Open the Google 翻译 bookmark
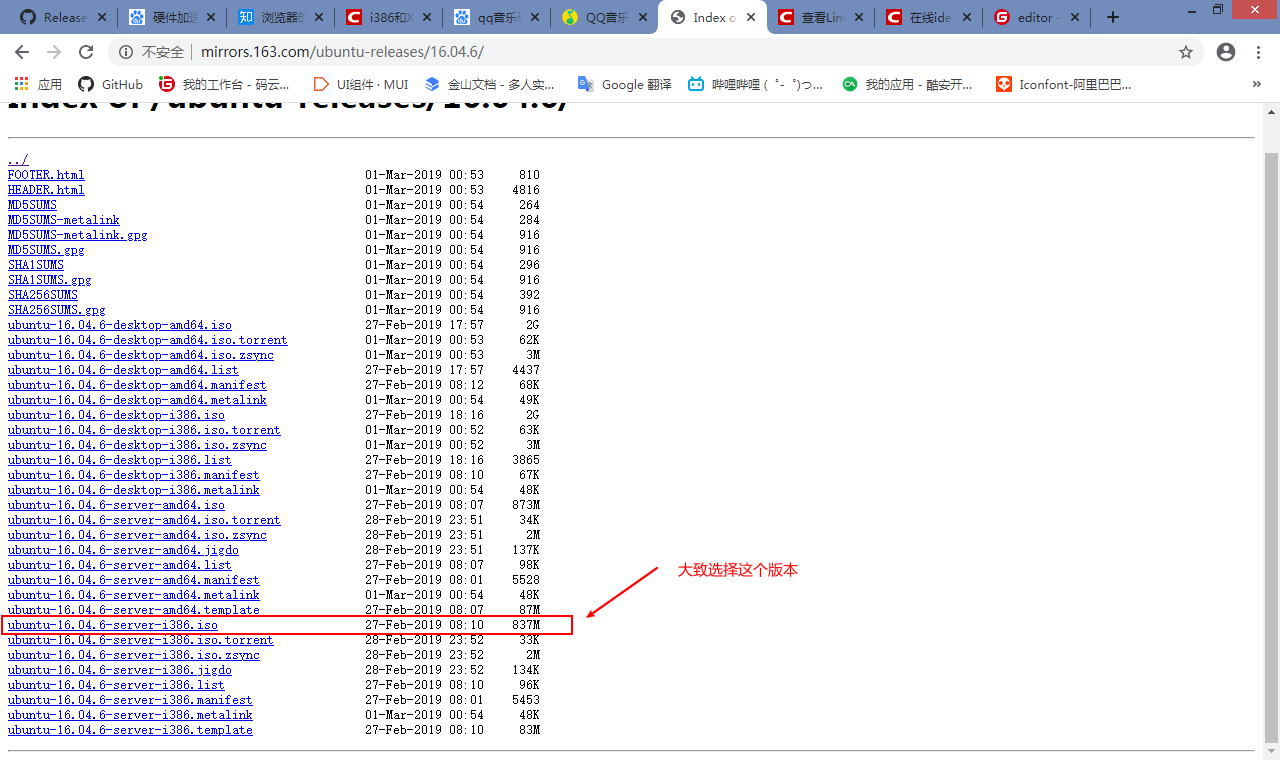This screenshot has height=760, width=1280. tap(624, 84)
